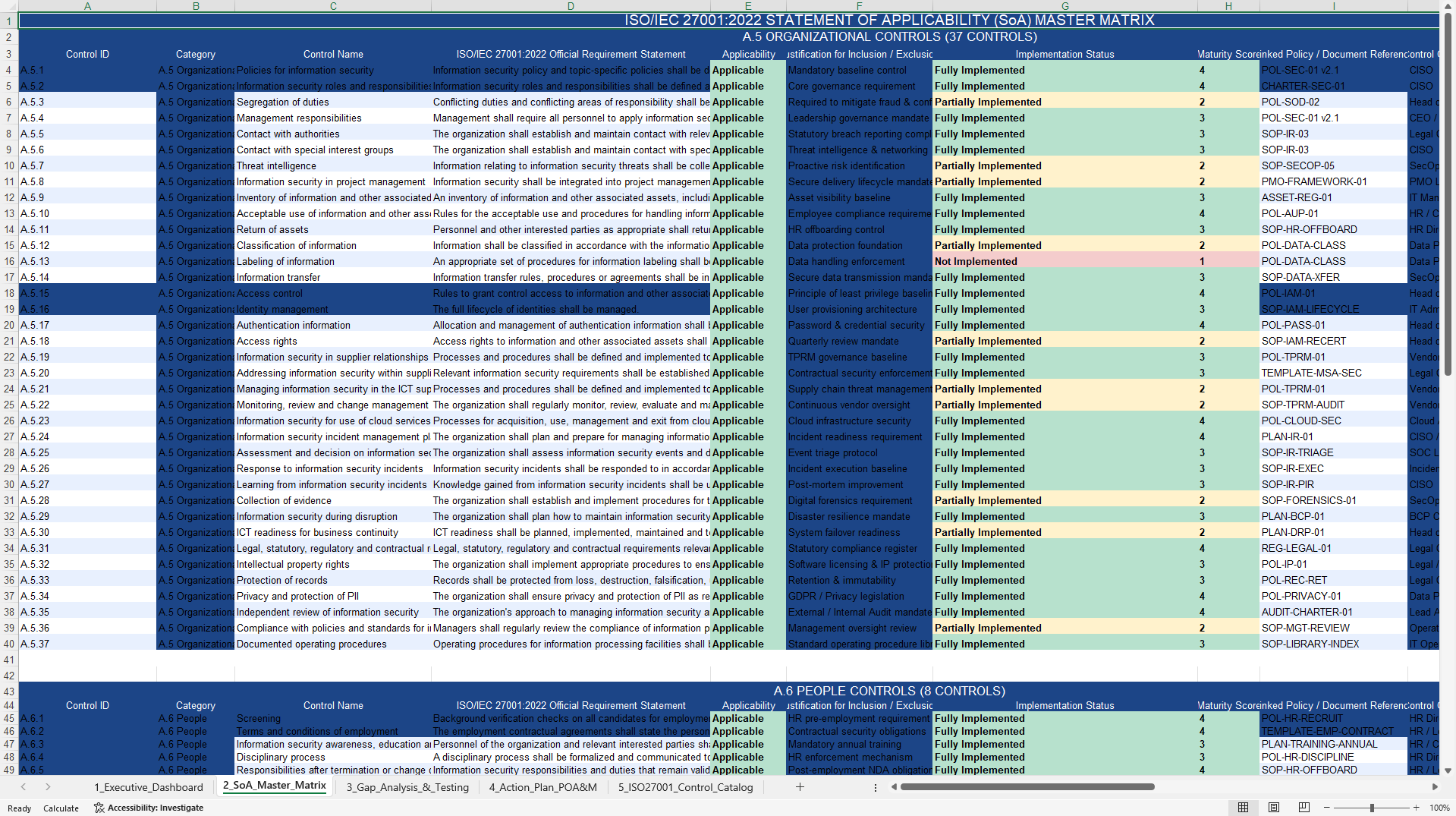Select the 'Threat intelligence' control name
1456x816 pixels.
coord(333,165)
